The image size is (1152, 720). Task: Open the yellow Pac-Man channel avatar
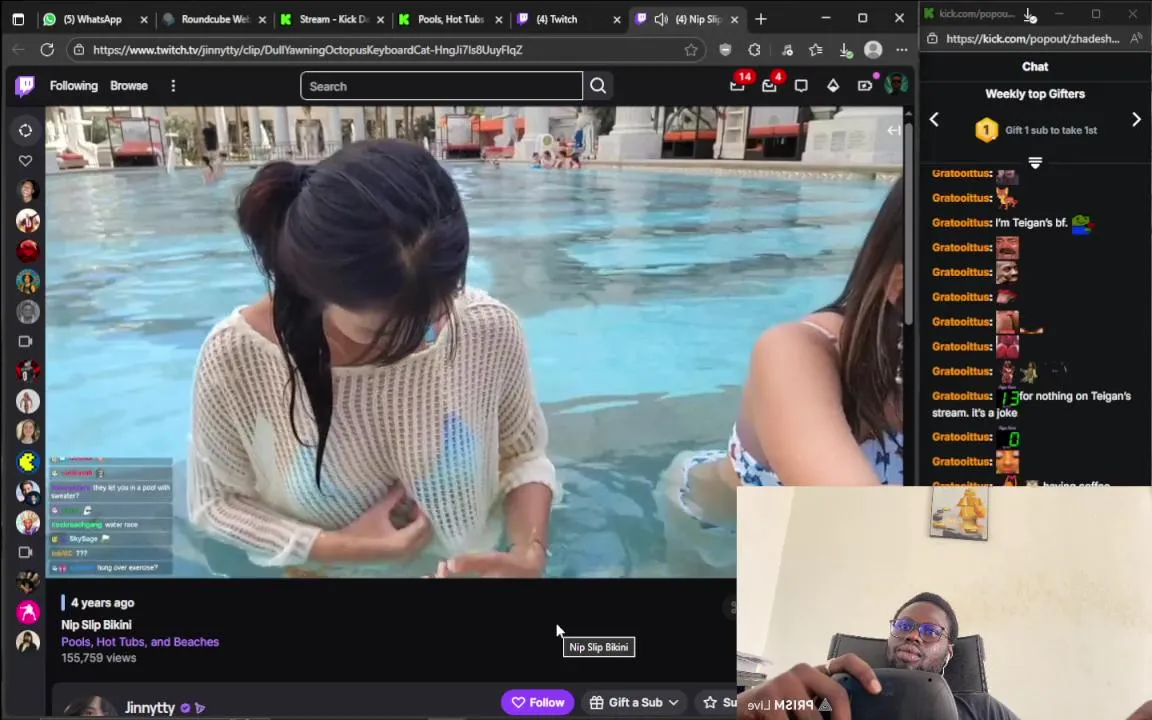tap(28, 461)
